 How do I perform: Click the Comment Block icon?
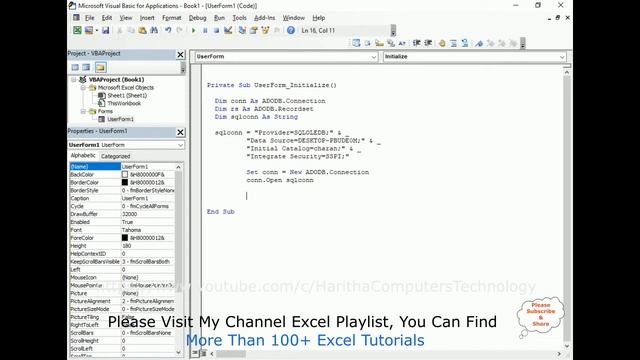point(453,43)
